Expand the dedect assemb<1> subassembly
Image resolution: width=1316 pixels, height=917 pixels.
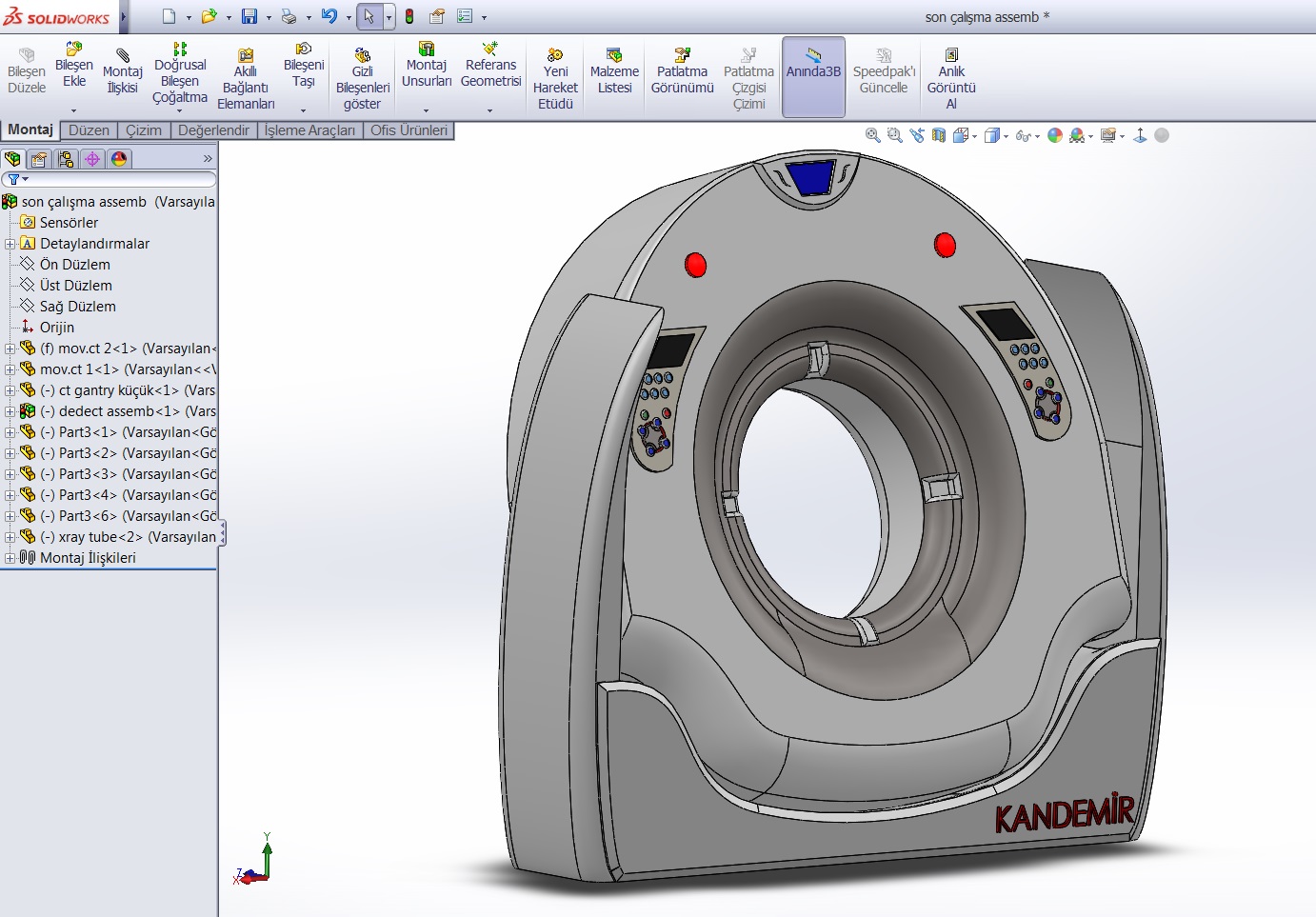(10, 411)
